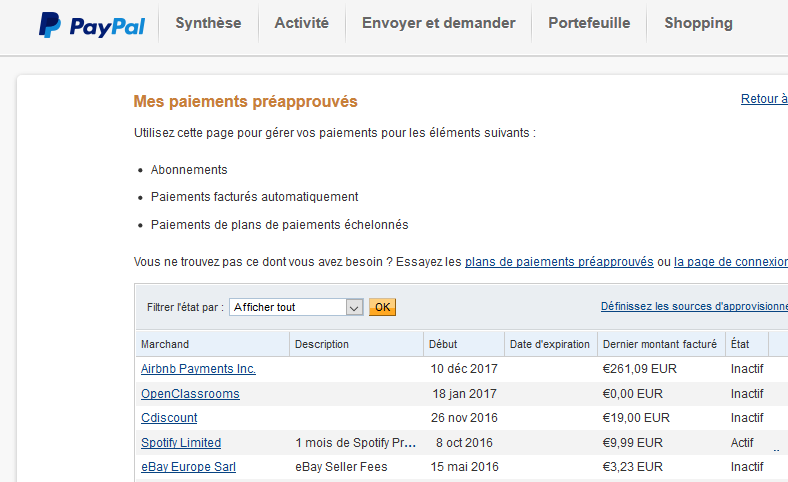
Task: Open Définissez les sources d'approvisionnement link
Action: coord(694,306)
